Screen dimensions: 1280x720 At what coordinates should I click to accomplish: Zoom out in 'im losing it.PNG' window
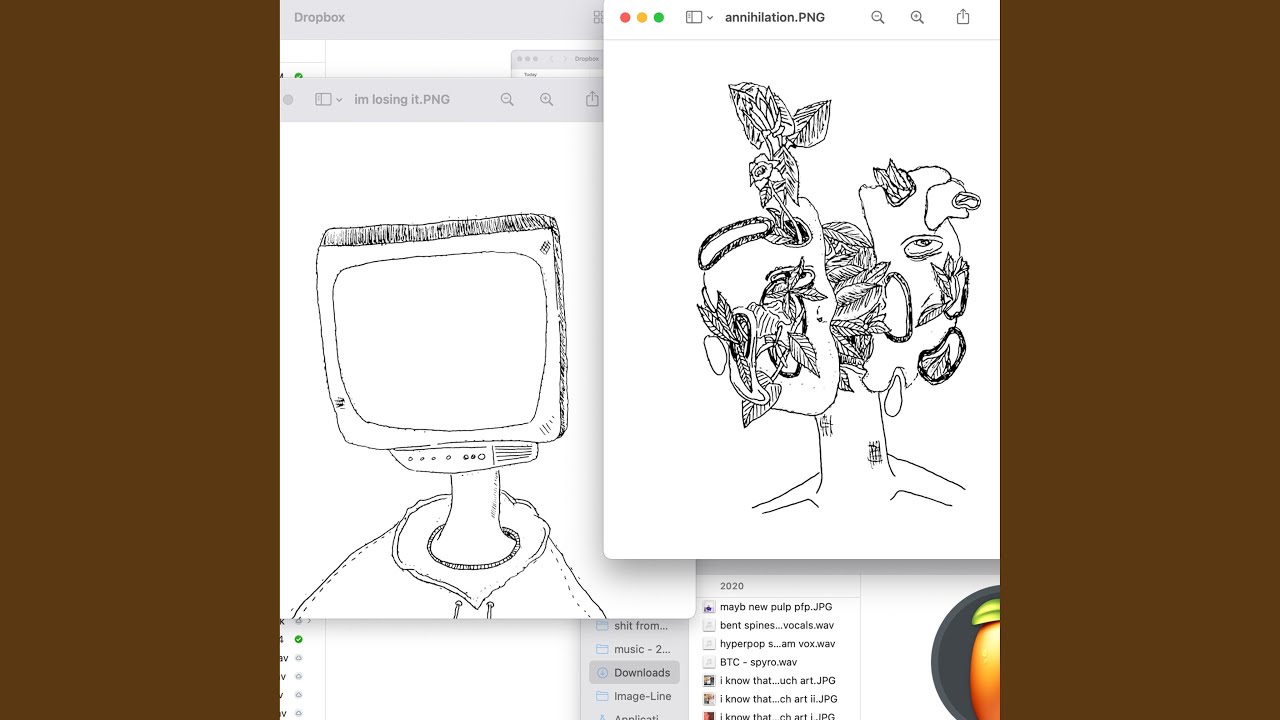coord(507,99)
